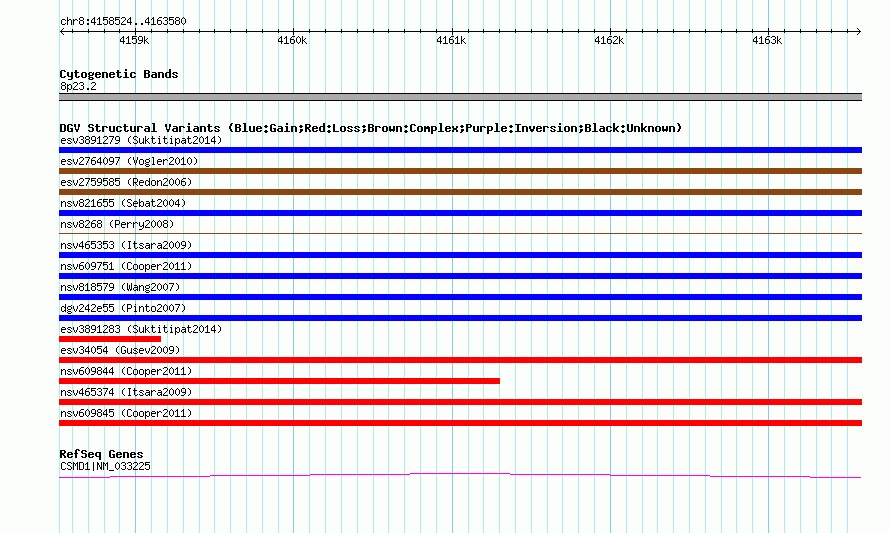Select the red esv34054 loss bar
The width and height of the screenshot is (890, 533).
pyautogui.click(x=460, y=360)
